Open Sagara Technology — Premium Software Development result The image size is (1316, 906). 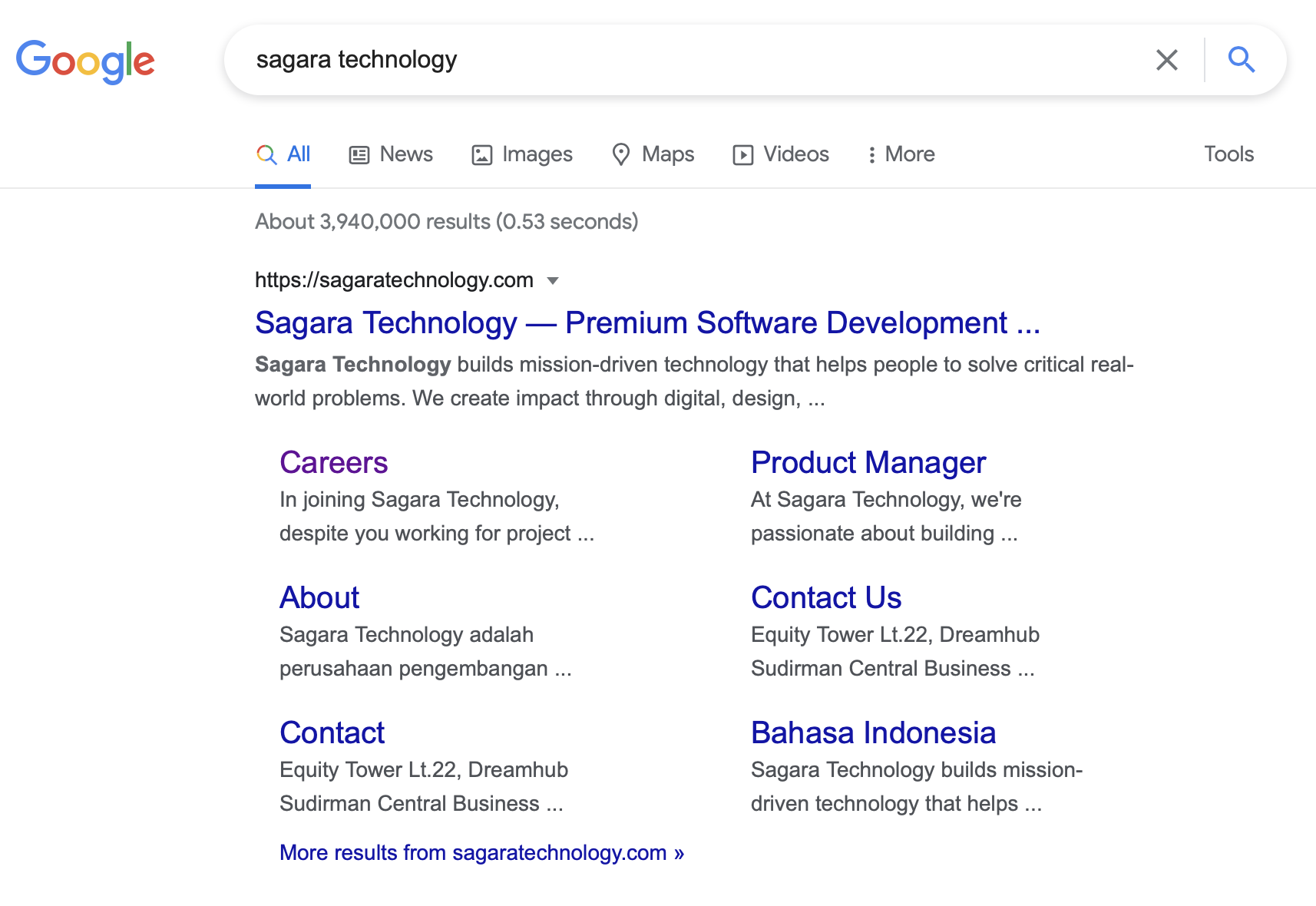pyautogui.click(x=647, y=322)
